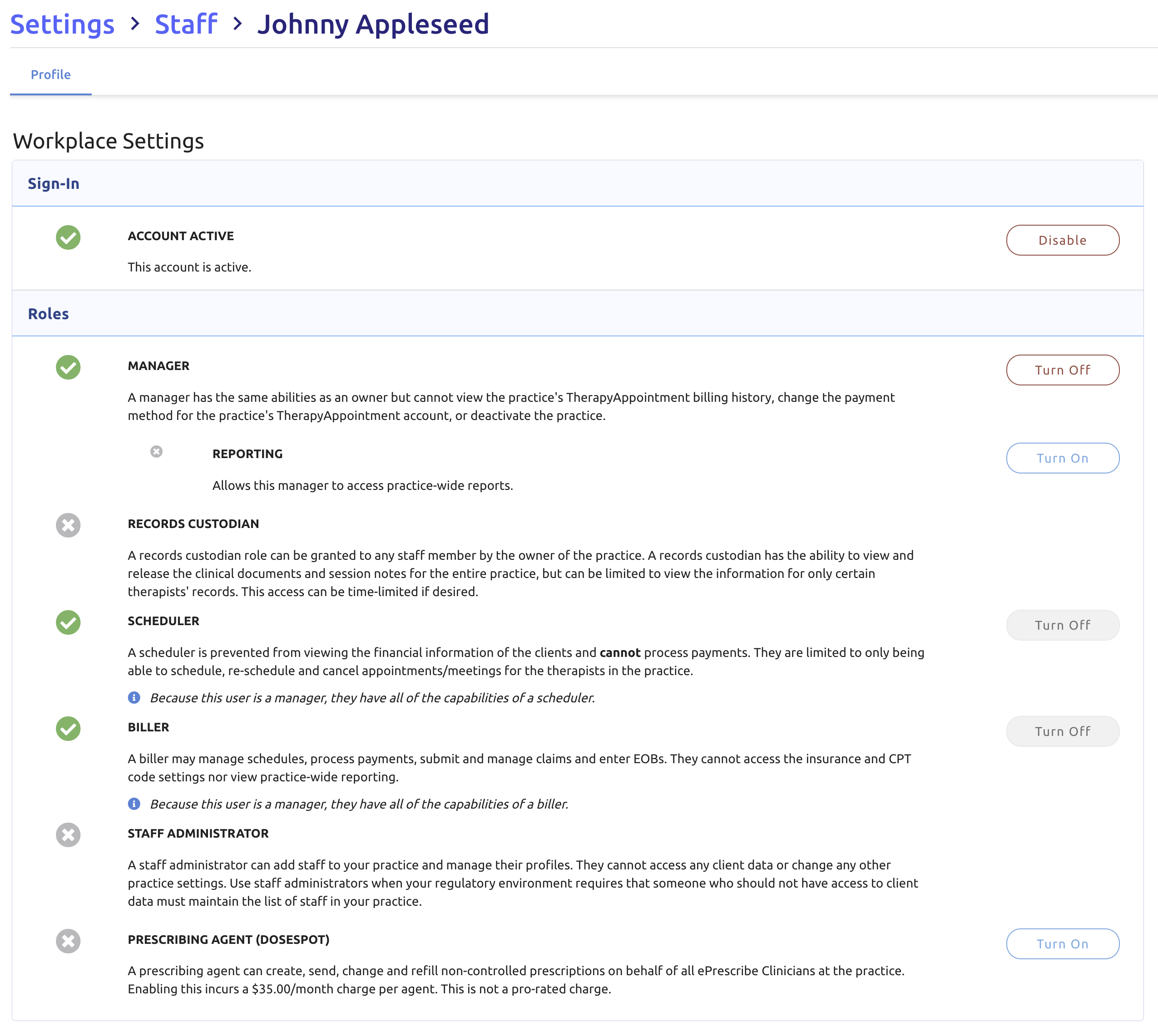Click blue info icon under Scheduler description
Image resolution: width=1158 pixels, height=1036 pixels.
click(x=134, y=697)
